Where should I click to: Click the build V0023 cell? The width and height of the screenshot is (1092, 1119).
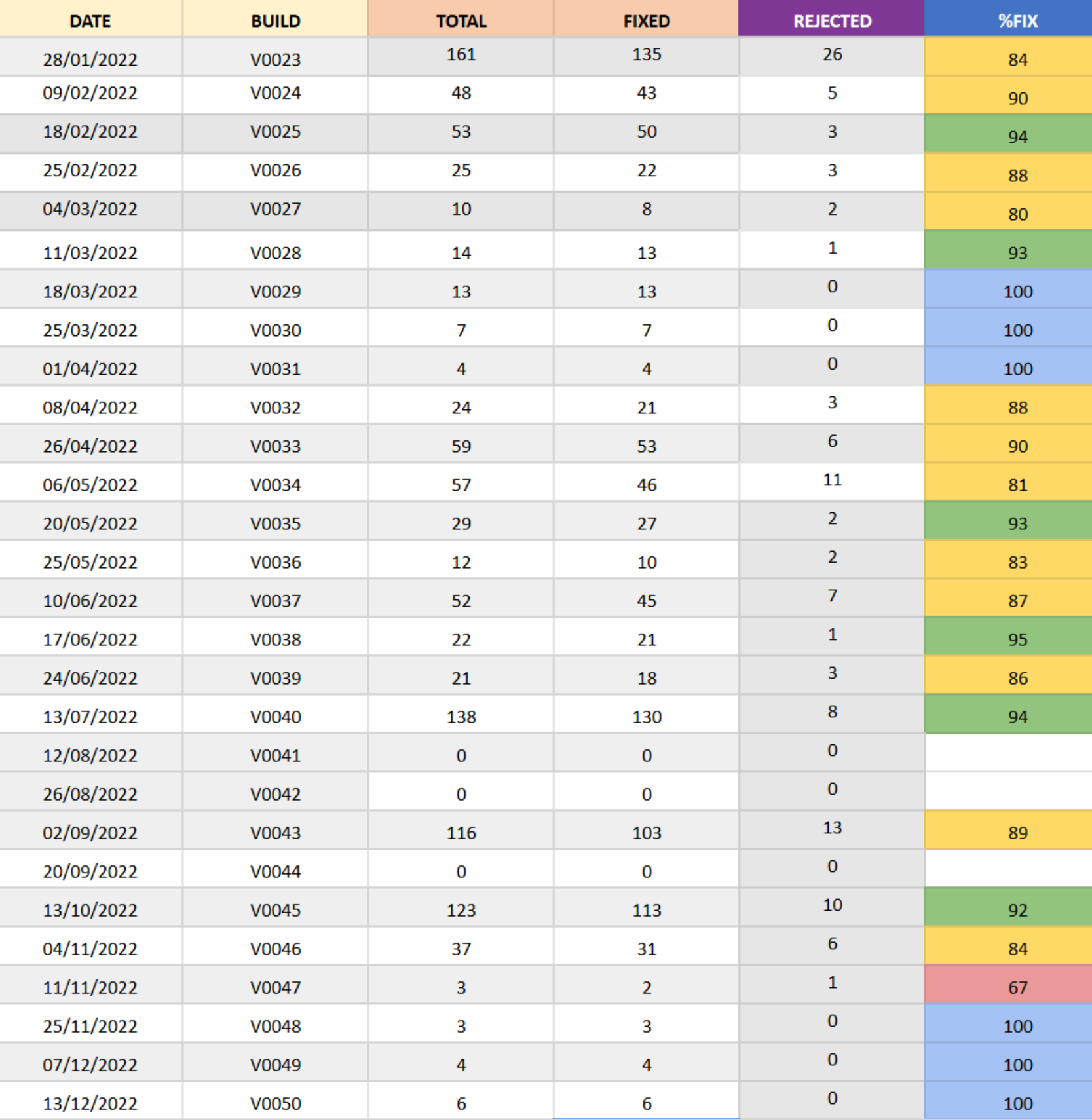[x=275, y=59]
